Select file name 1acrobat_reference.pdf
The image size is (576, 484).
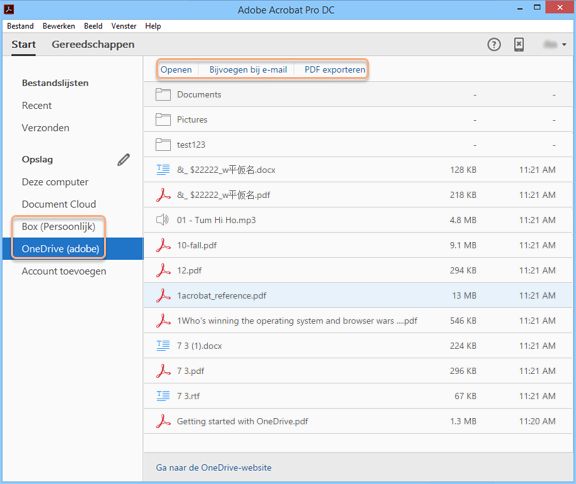(x=222, y=296)
